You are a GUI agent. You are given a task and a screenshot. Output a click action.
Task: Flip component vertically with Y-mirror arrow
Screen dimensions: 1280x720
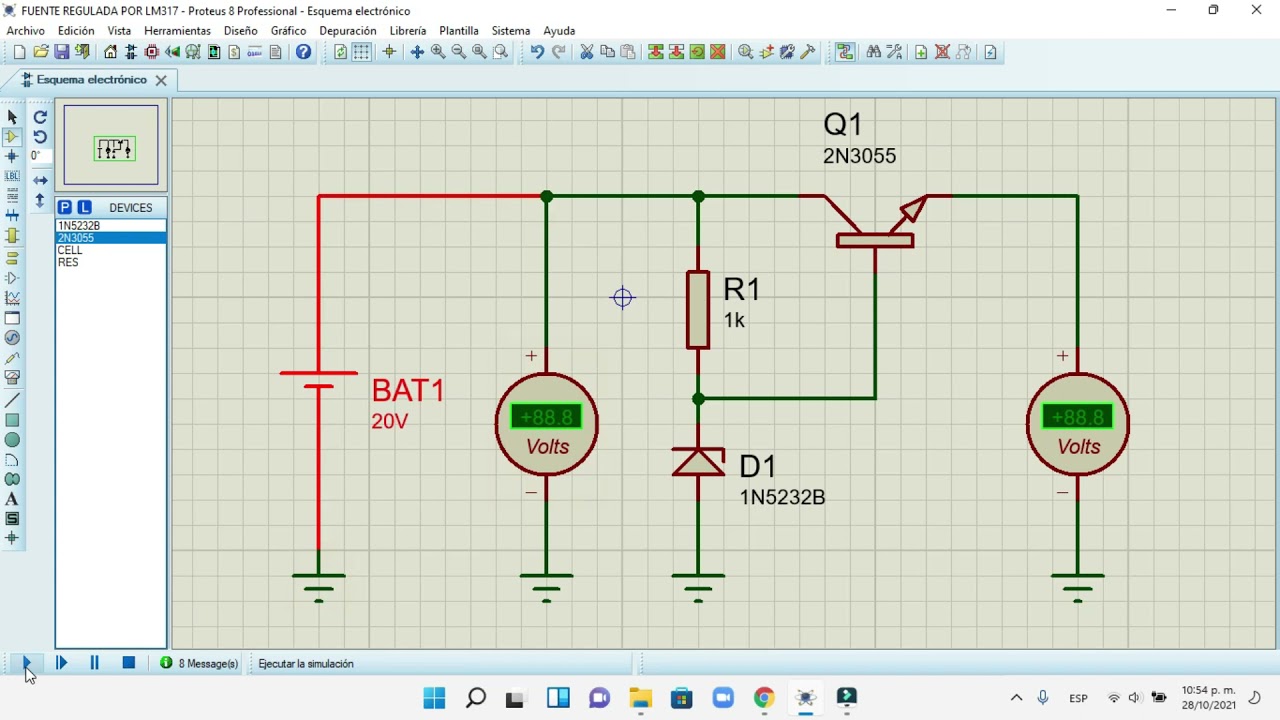pyautogui.click(x=40, y=201)
